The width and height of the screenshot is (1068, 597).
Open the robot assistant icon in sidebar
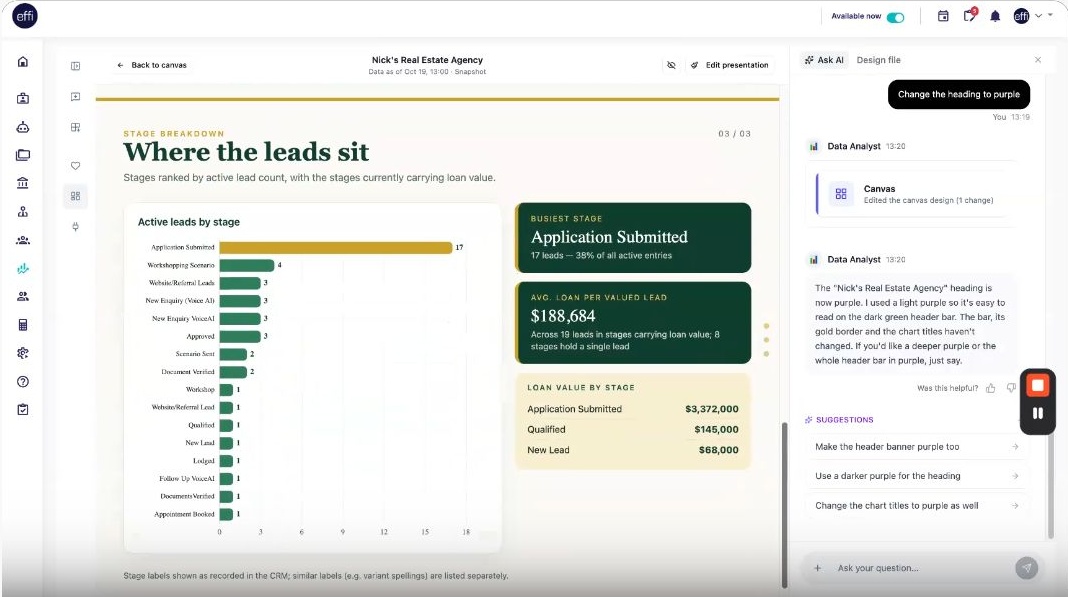click(22, 127)
